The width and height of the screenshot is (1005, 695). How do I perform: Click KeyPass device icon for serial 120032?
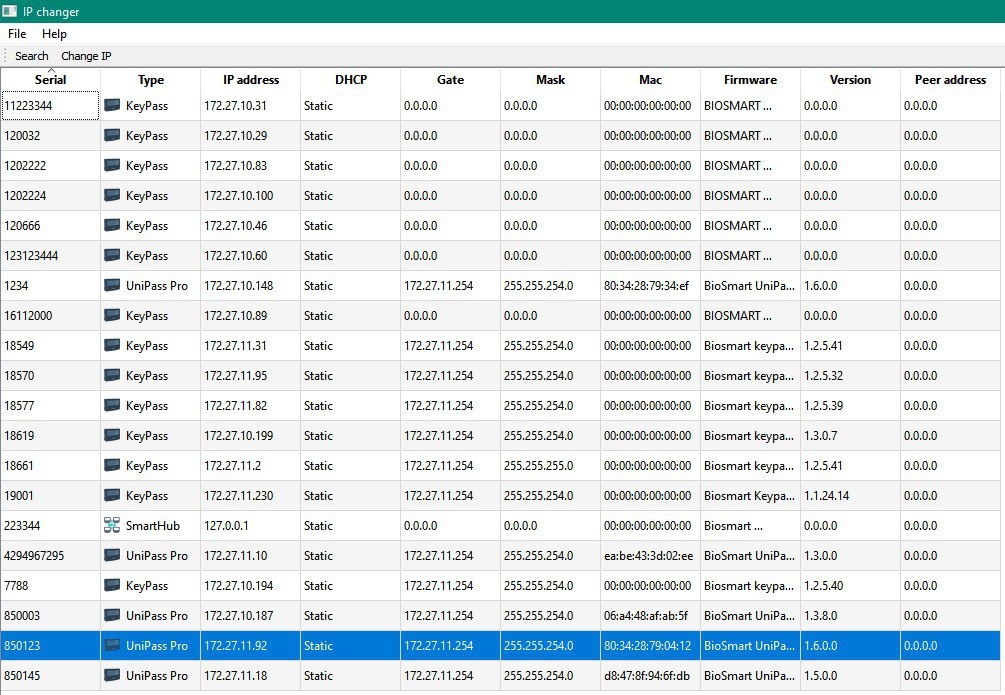click(x=112, y=135)
